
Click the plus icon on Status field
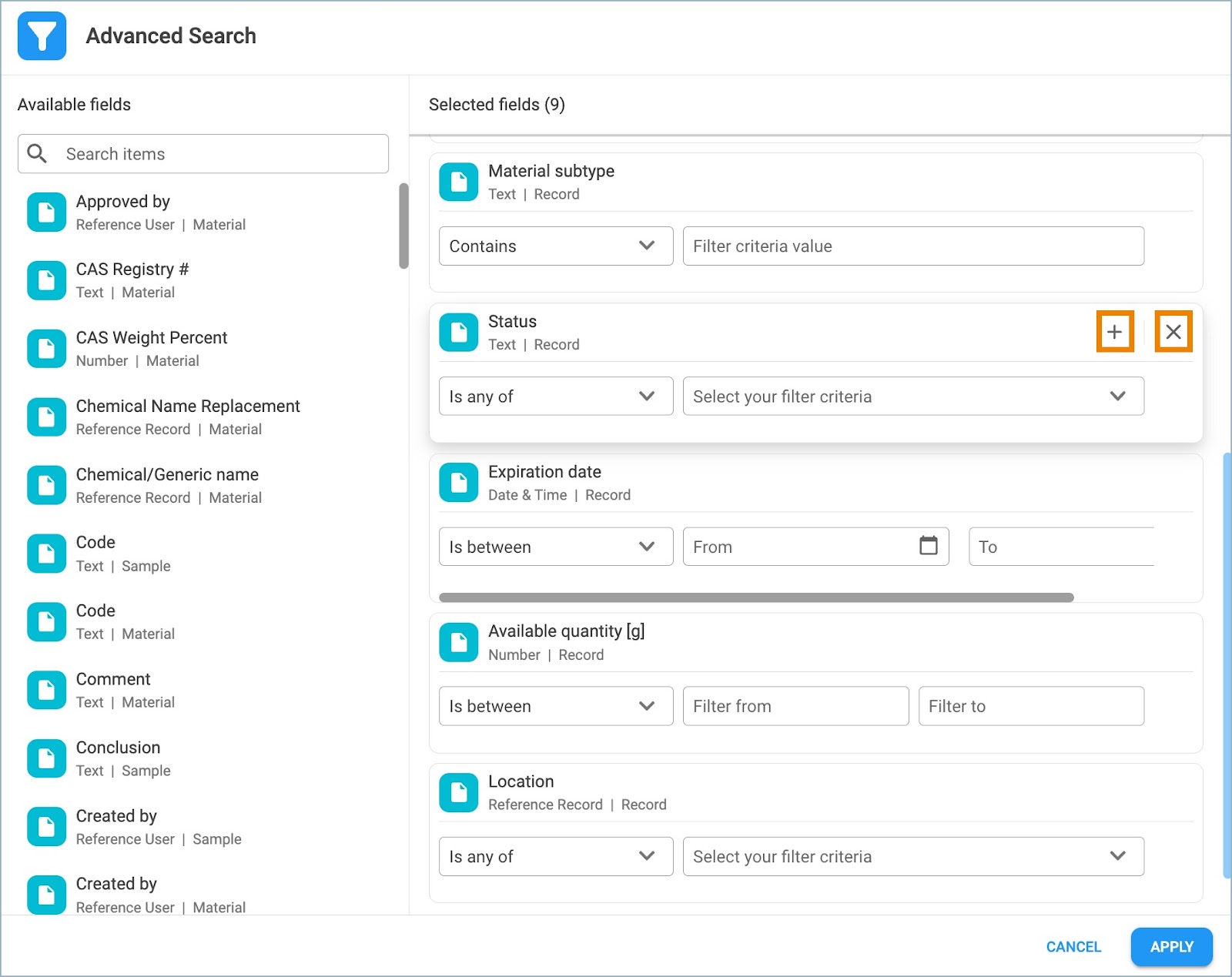pos(1114,332)
